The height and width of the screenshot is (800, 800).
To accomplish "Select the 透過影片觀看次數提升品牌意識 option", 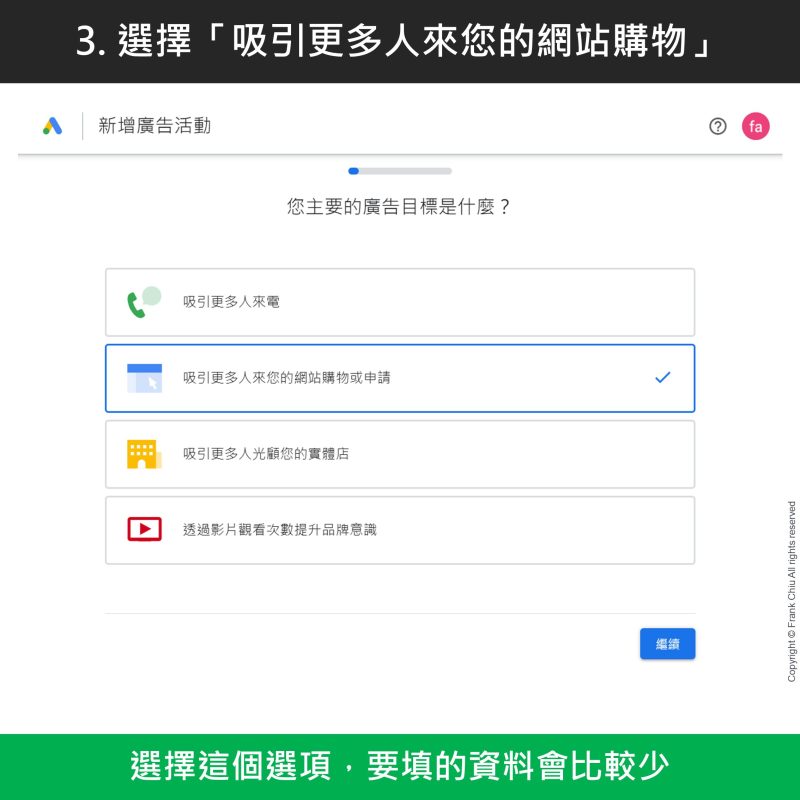I will click(400, 530).
